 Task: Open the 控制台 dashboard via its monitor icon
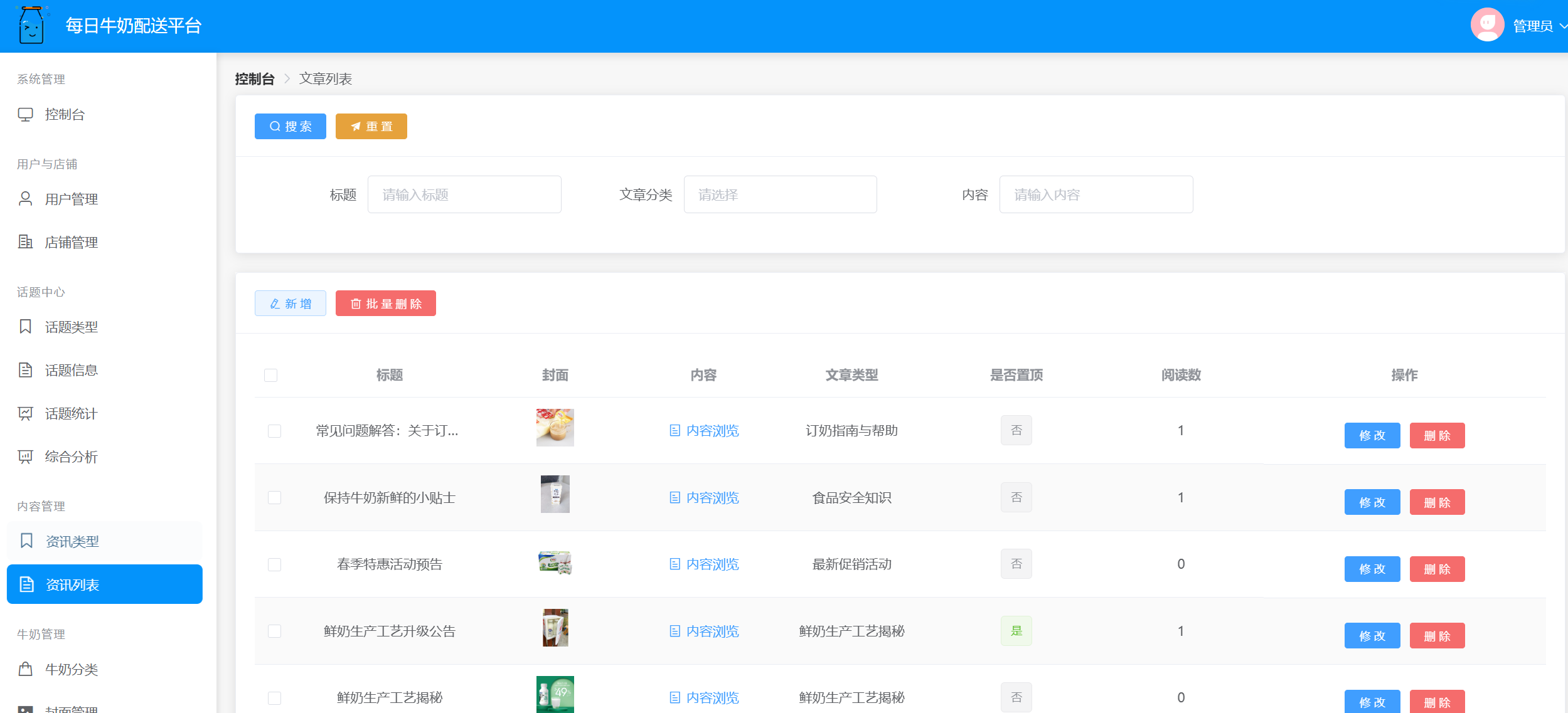click(26, 114)
